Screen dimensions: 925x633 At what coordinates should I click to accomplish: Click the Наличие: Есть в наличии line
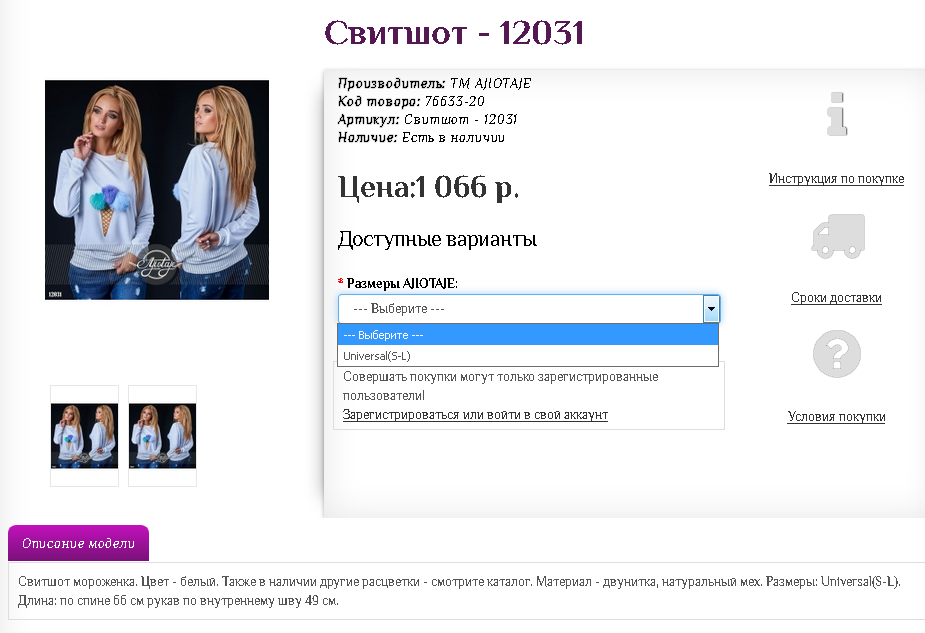point(421,137)
